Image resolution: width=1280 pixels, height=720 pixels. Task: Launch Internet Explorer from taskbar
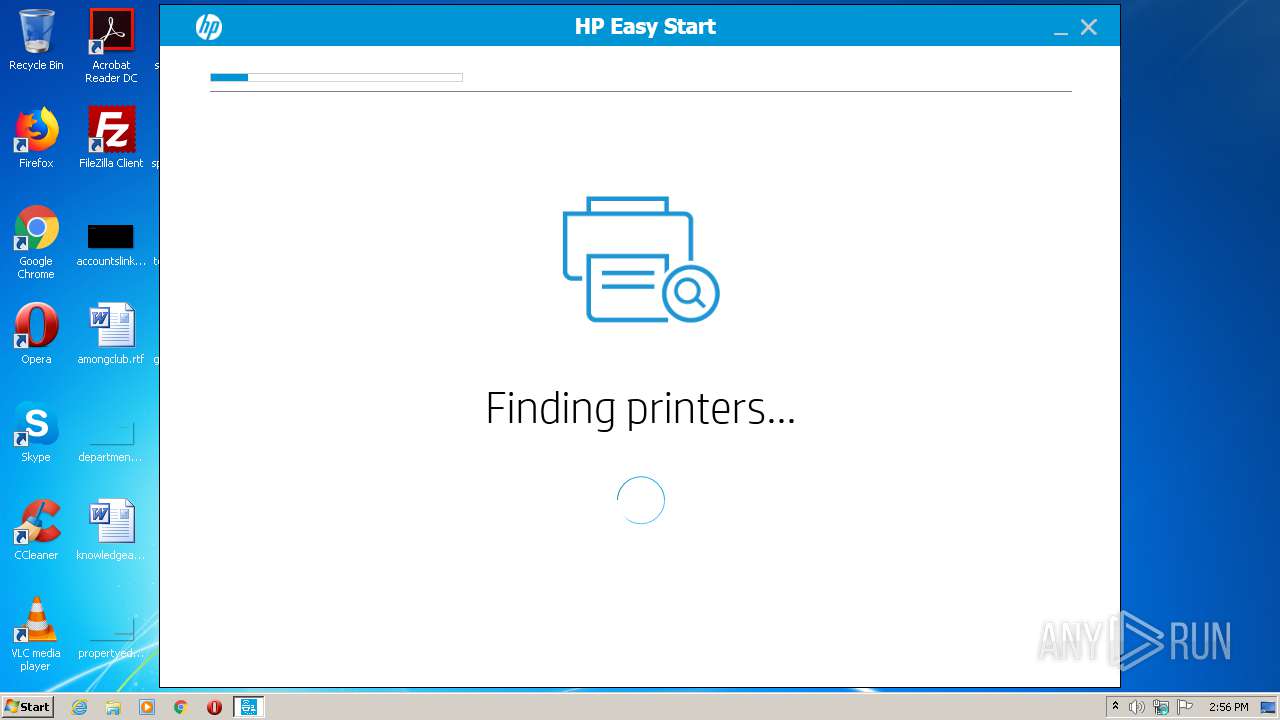(x=80, y=707)
